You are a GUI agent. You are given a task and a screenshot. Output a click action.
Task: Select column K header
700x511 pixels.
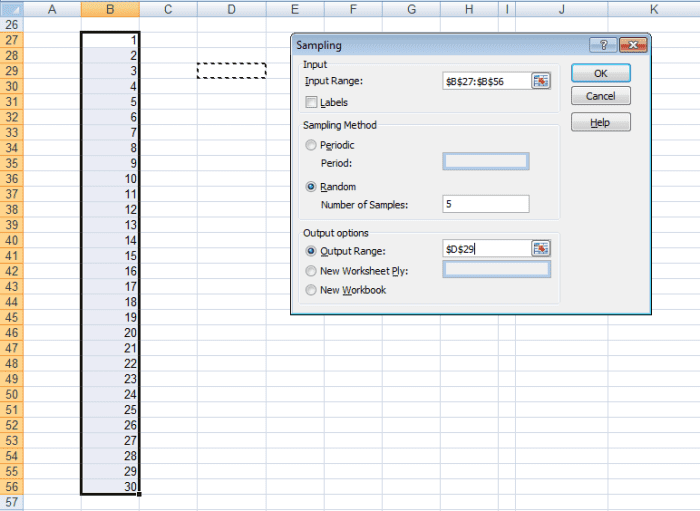[x=654, y=9]
